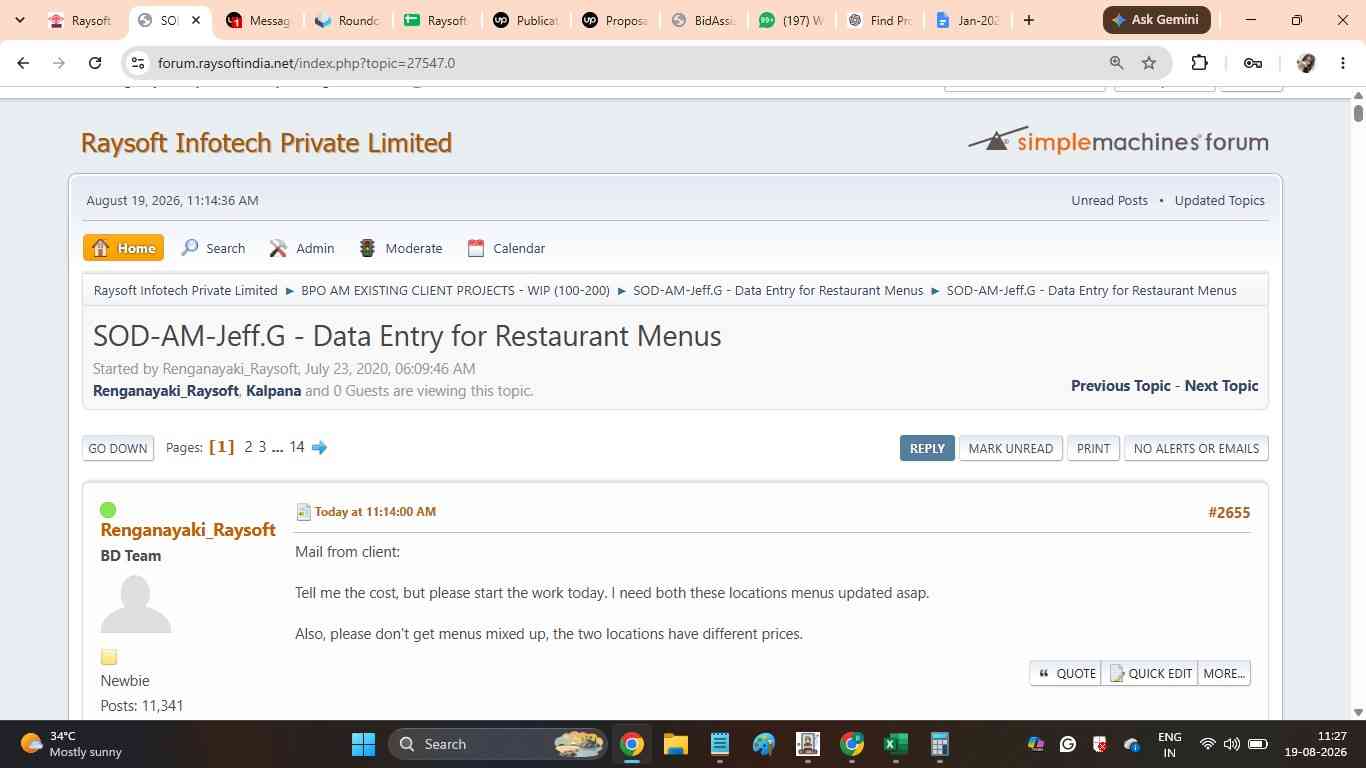Go to the Next Topic link
1366x768 pixels.
click(1221, 385)
